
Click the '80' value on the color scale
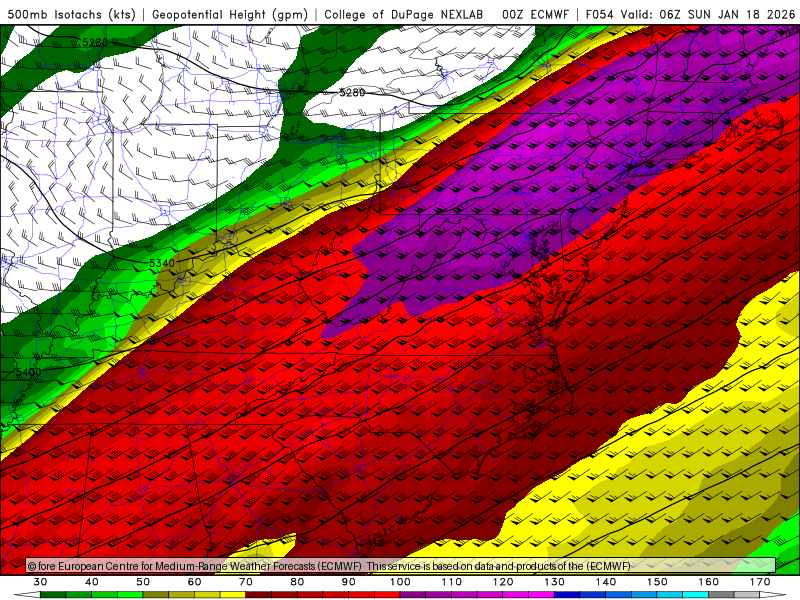tap(297, 582)
